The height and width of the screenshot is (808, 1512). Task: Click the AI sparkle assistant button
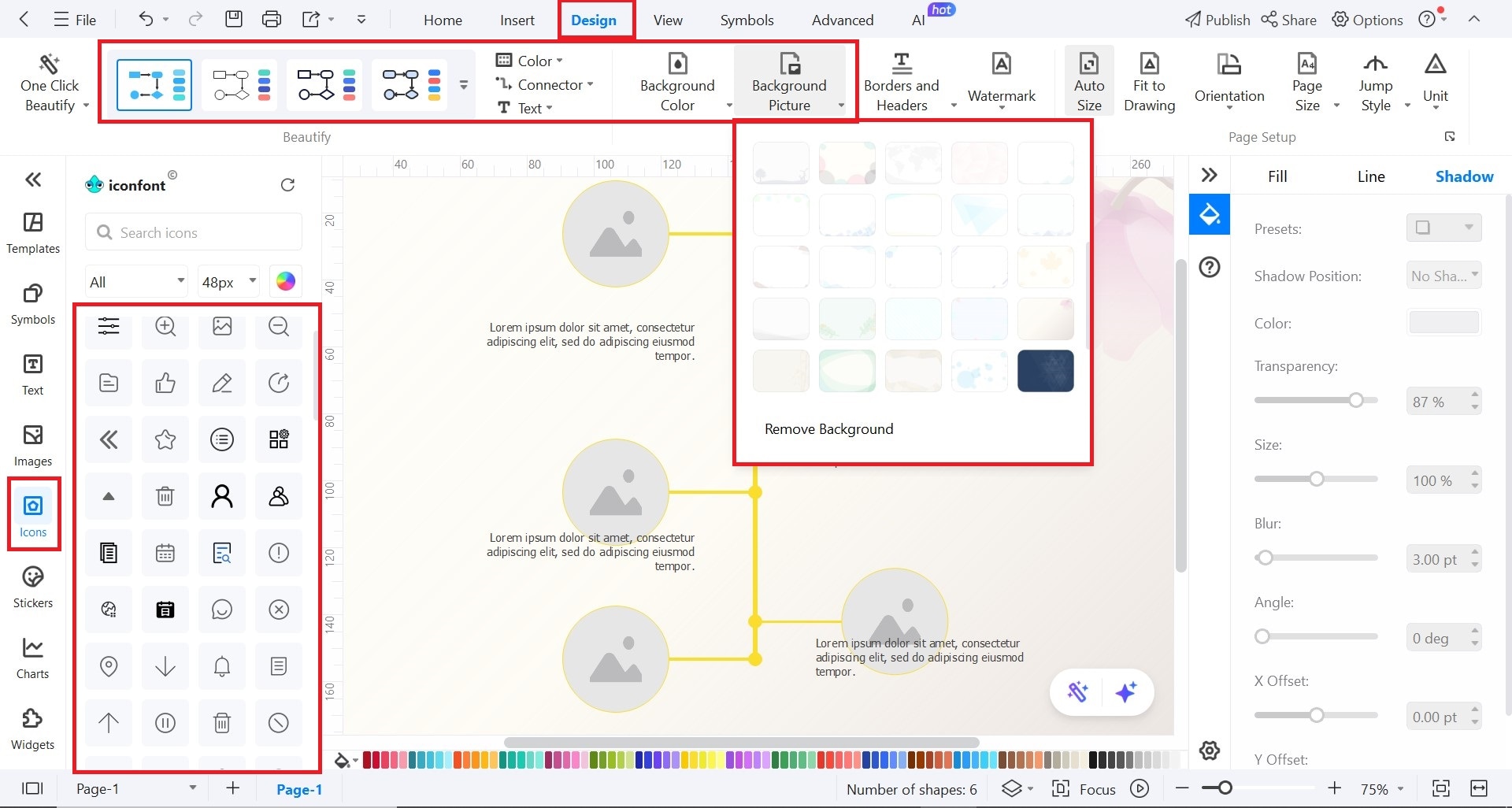[1126, 692]
